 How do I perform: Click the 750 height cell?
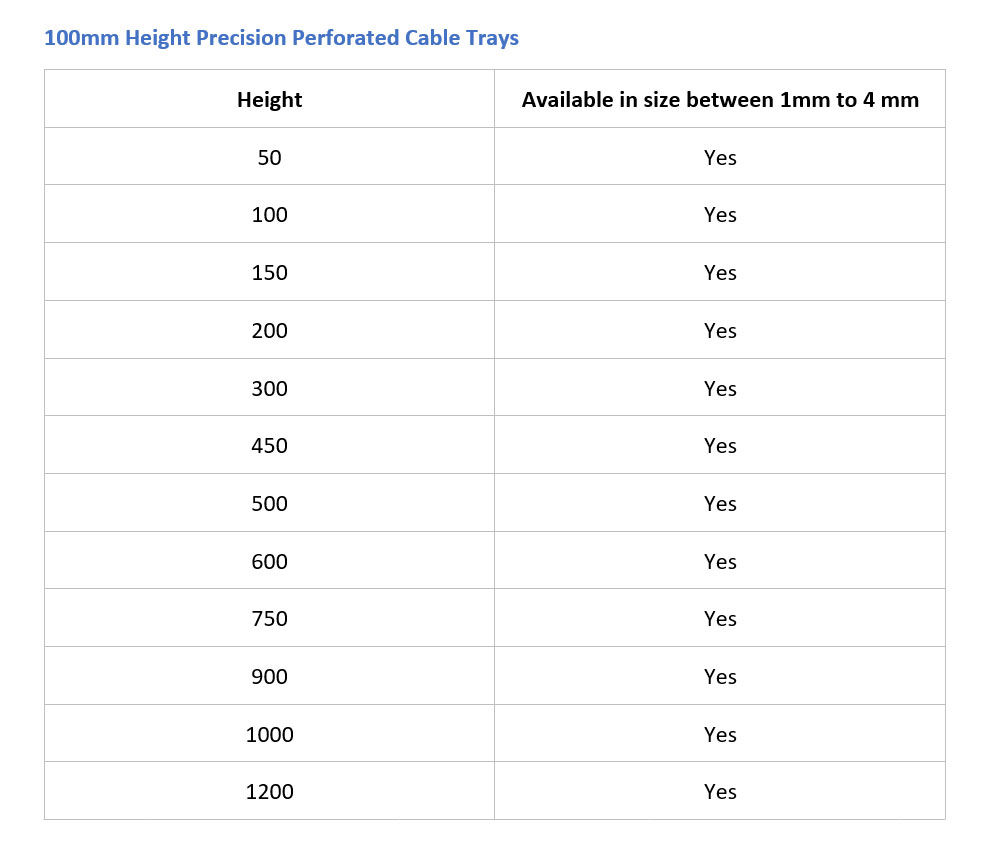pyautogui.click(x=270, y=618)
